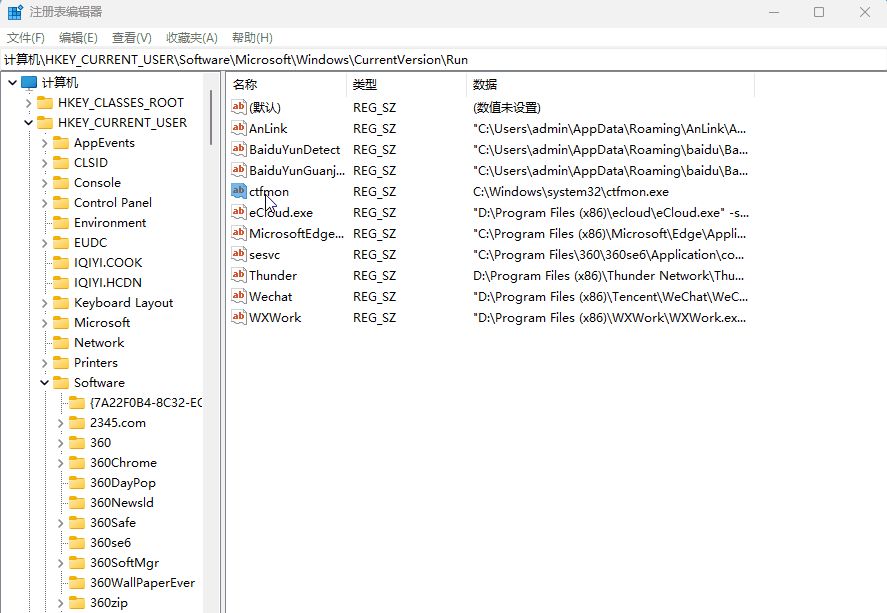Click the HKEY_CURRENT_USER folder icon
Image resolution: width=887 pixels, height=613 pixels.
[45, 123]
